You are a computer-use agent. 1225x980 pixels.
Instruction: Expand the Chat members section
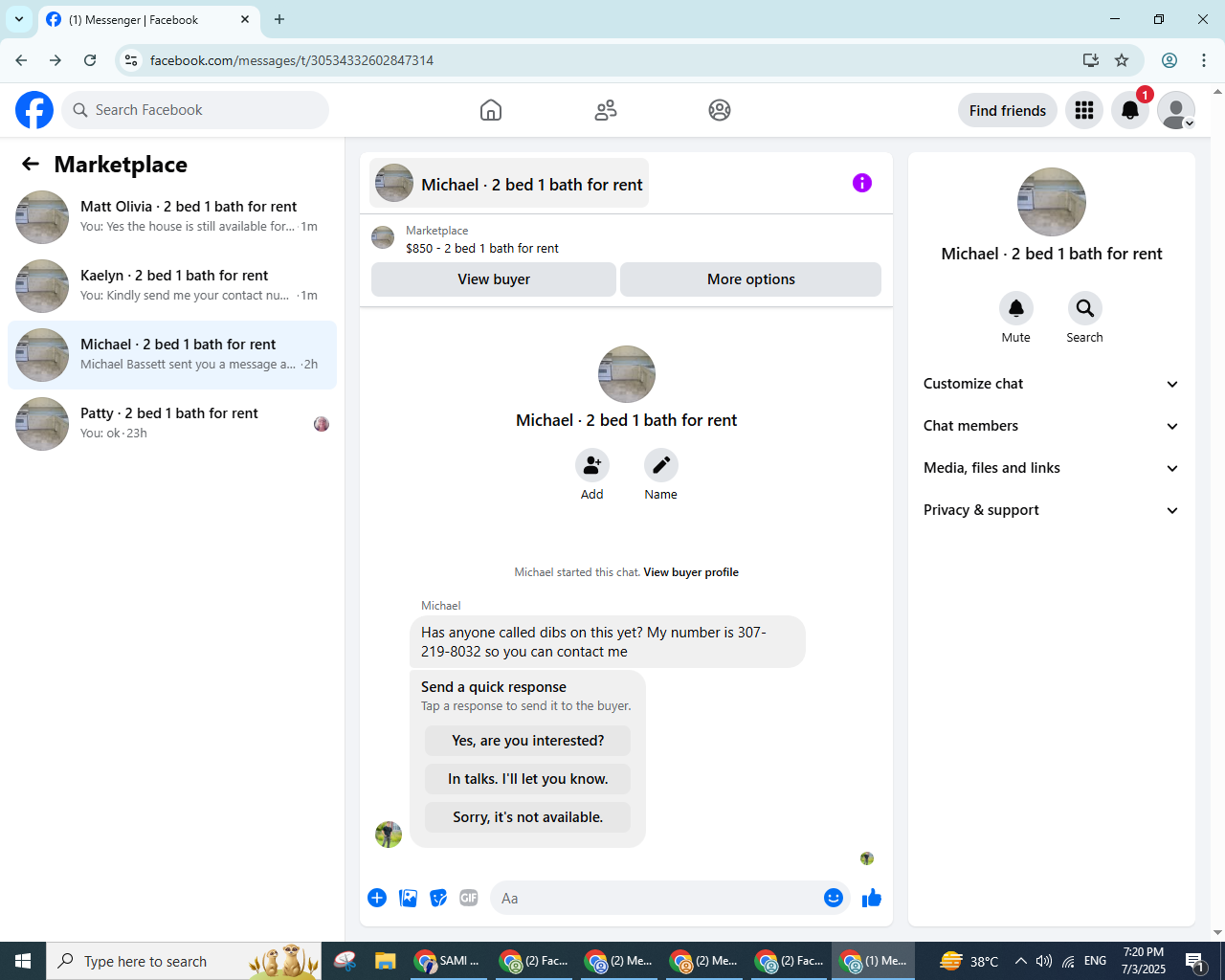[1052, 426]
